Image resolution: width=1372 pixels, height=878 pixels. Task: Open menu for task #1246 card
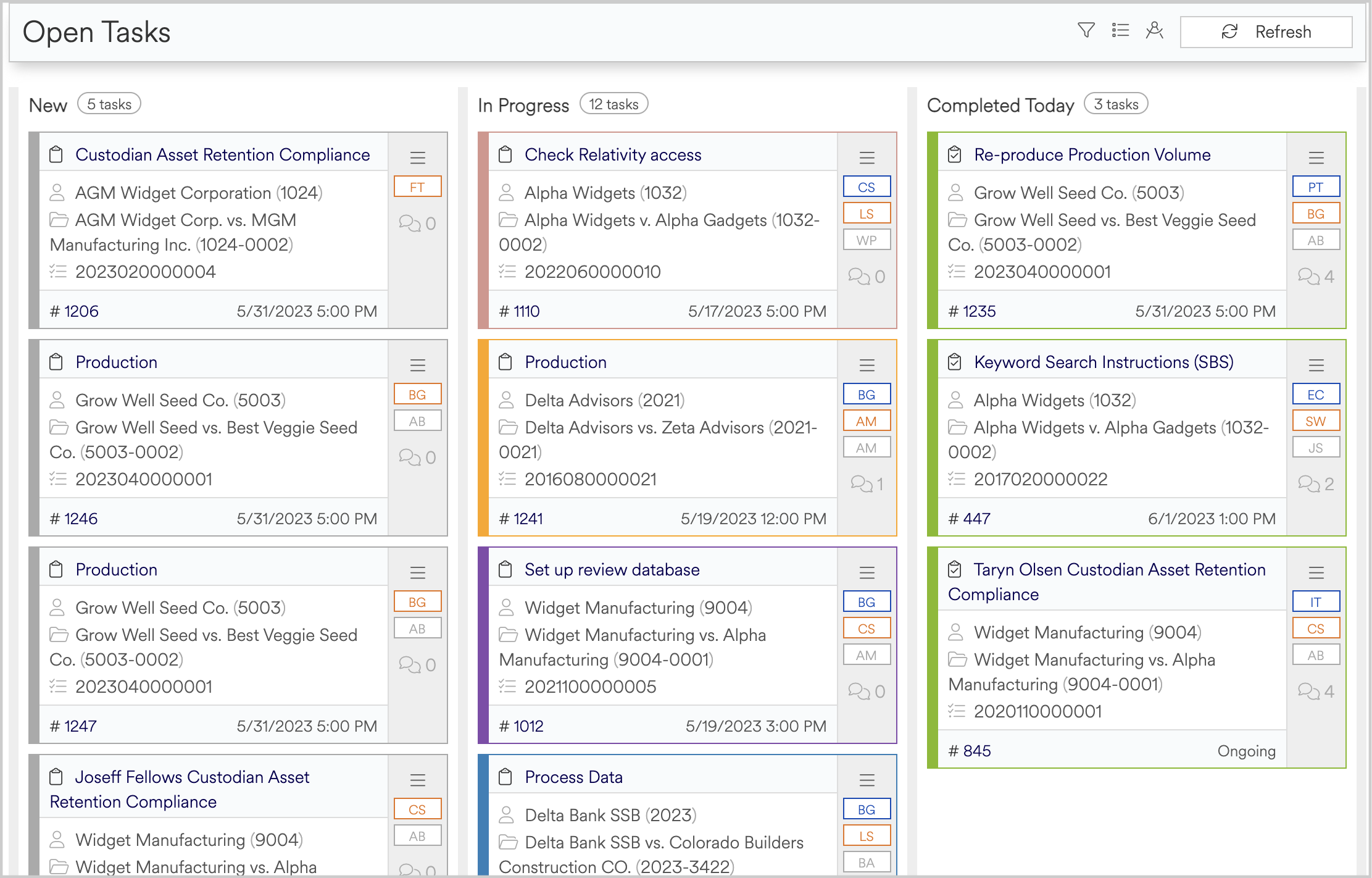click(418, 365)
